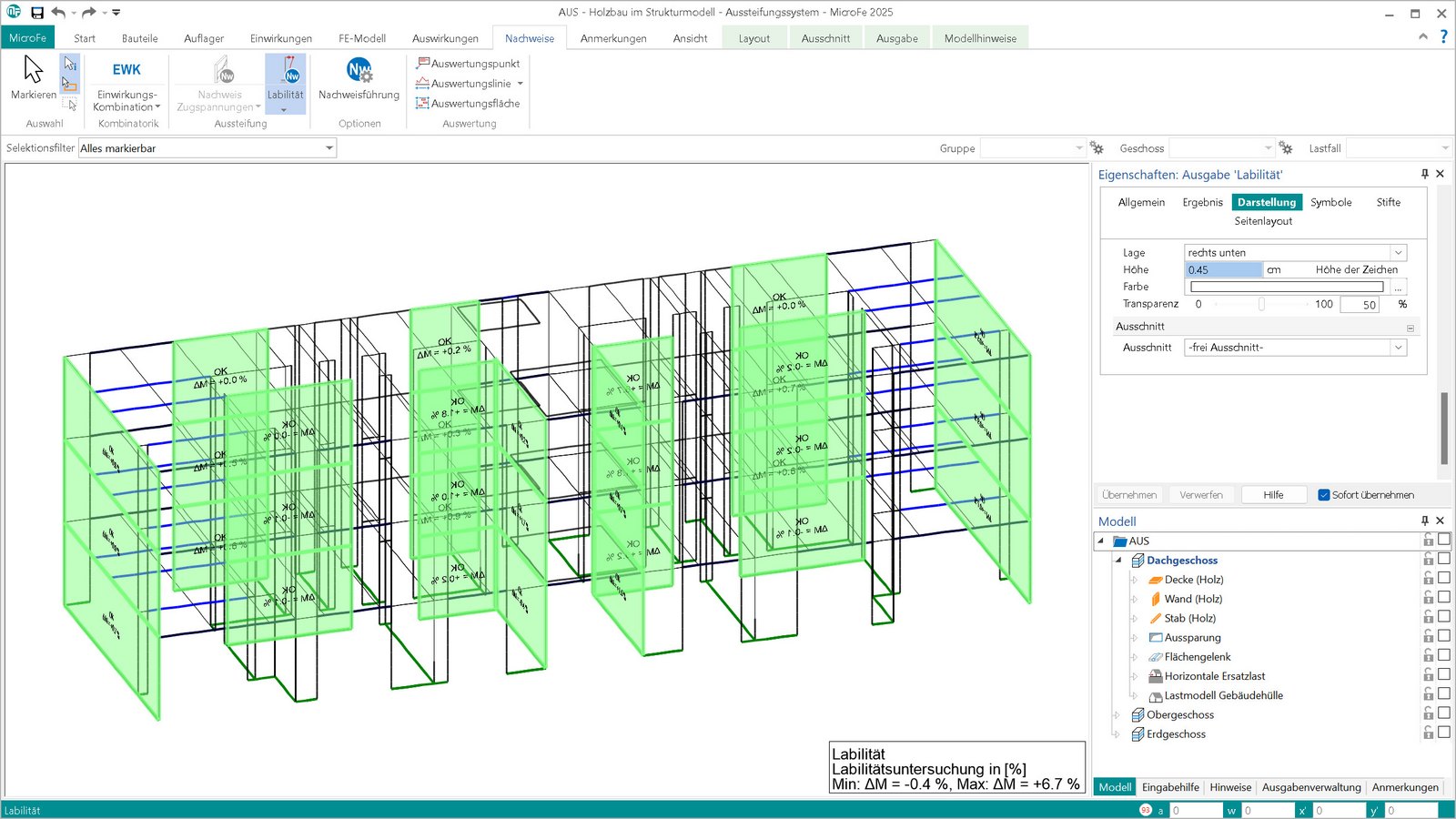This screenshot has width=1456, height=819.
Task: Click the Hilfe button
Action: pyautogui.click(x=1273, y=495)
